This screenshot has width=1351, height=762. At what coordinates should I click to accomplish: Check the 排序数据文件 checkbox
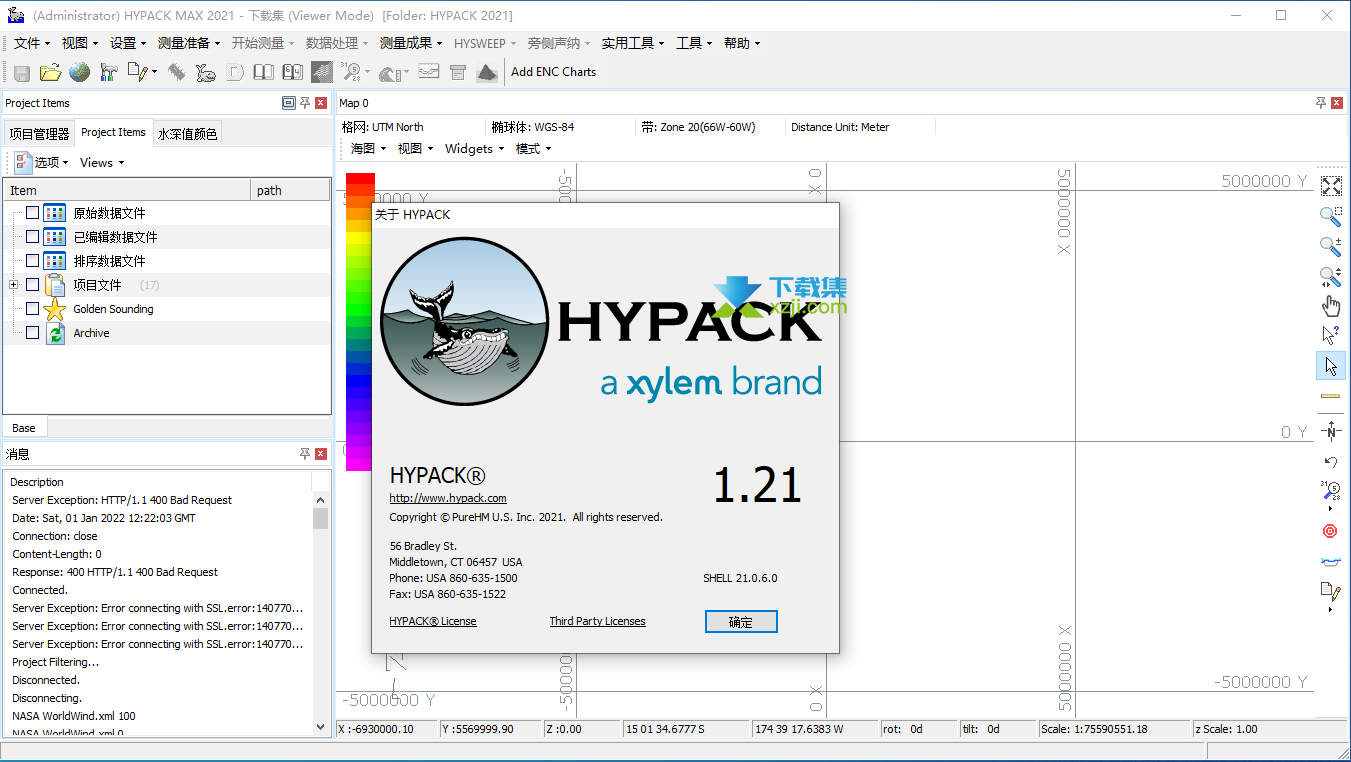pyautogui.click(x=32, y=261)
